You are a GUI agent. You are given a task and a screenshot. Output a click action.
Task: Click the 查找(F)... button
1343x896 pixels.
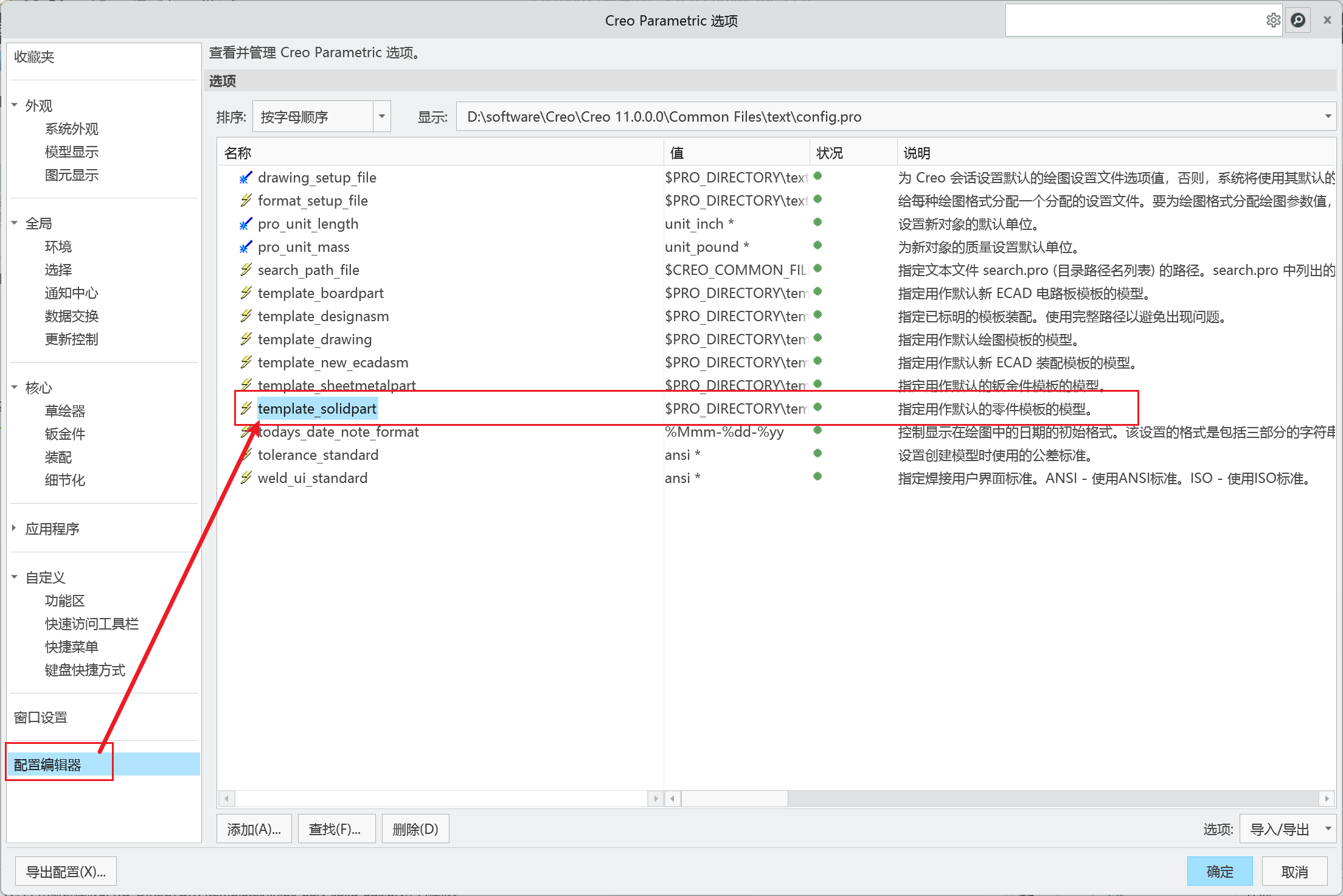pyautogui.click(x=336, y=829)
